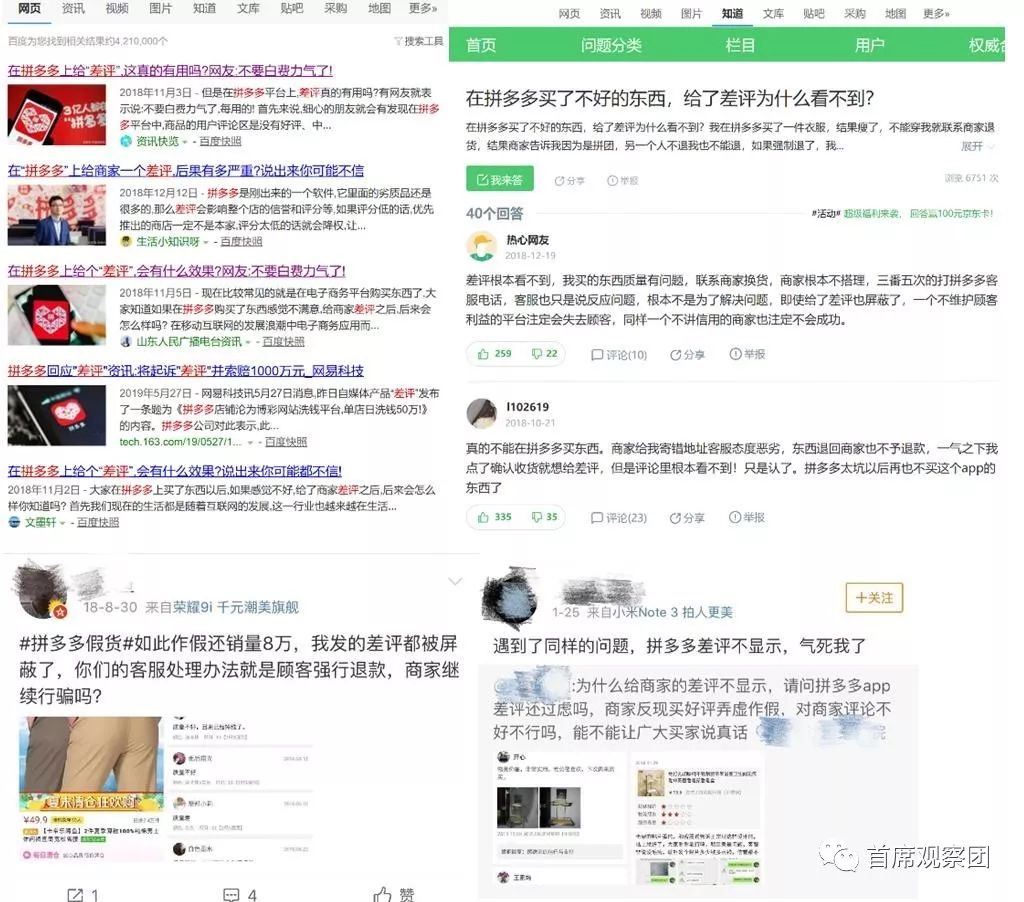Open result '会有什么效果?说出来你可能都不信'
The image size is (1024, 902).
tap(174, 471)
